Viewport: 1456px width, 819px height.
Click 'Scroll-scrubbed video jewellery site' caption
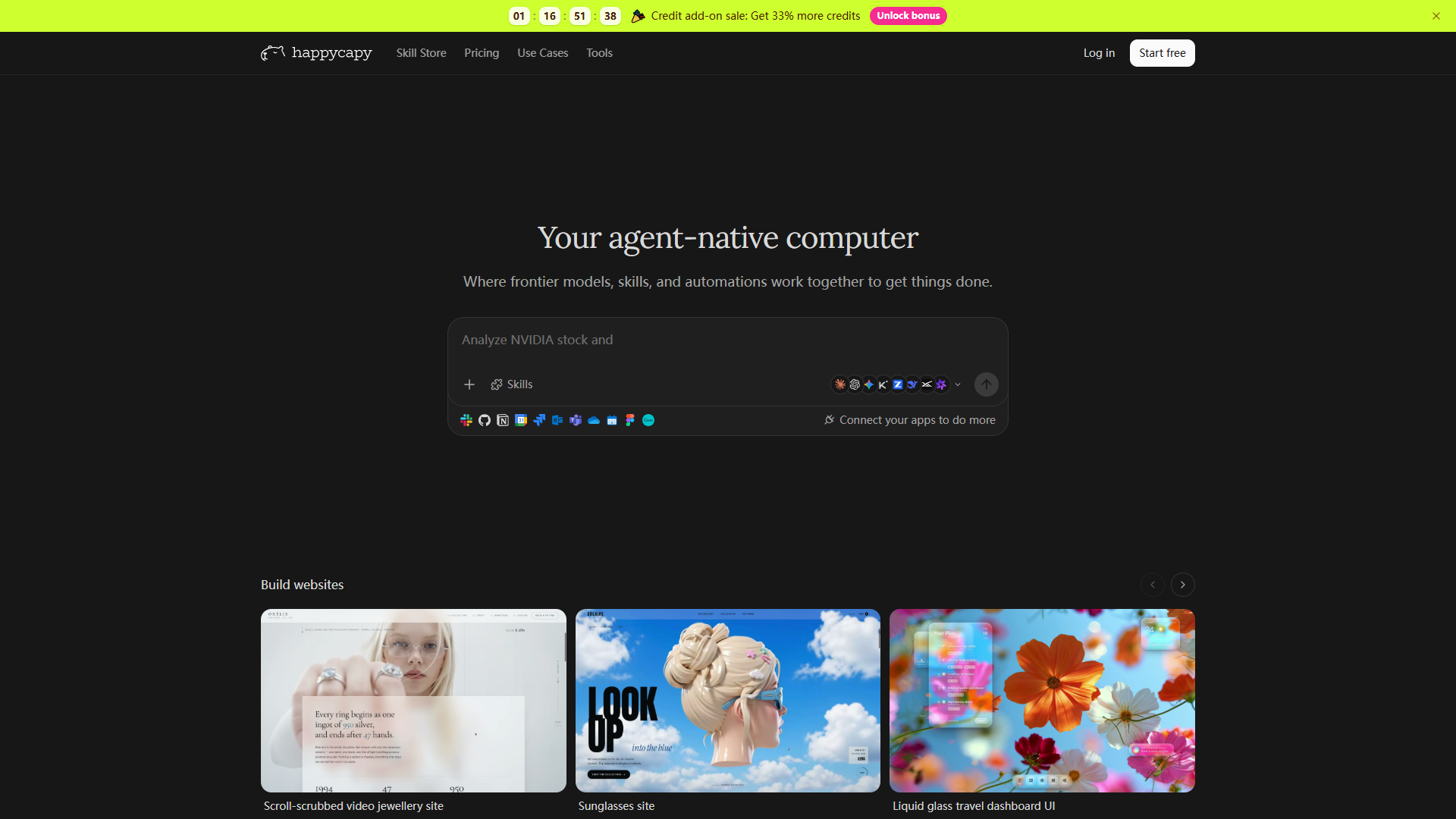click(353, 806)
